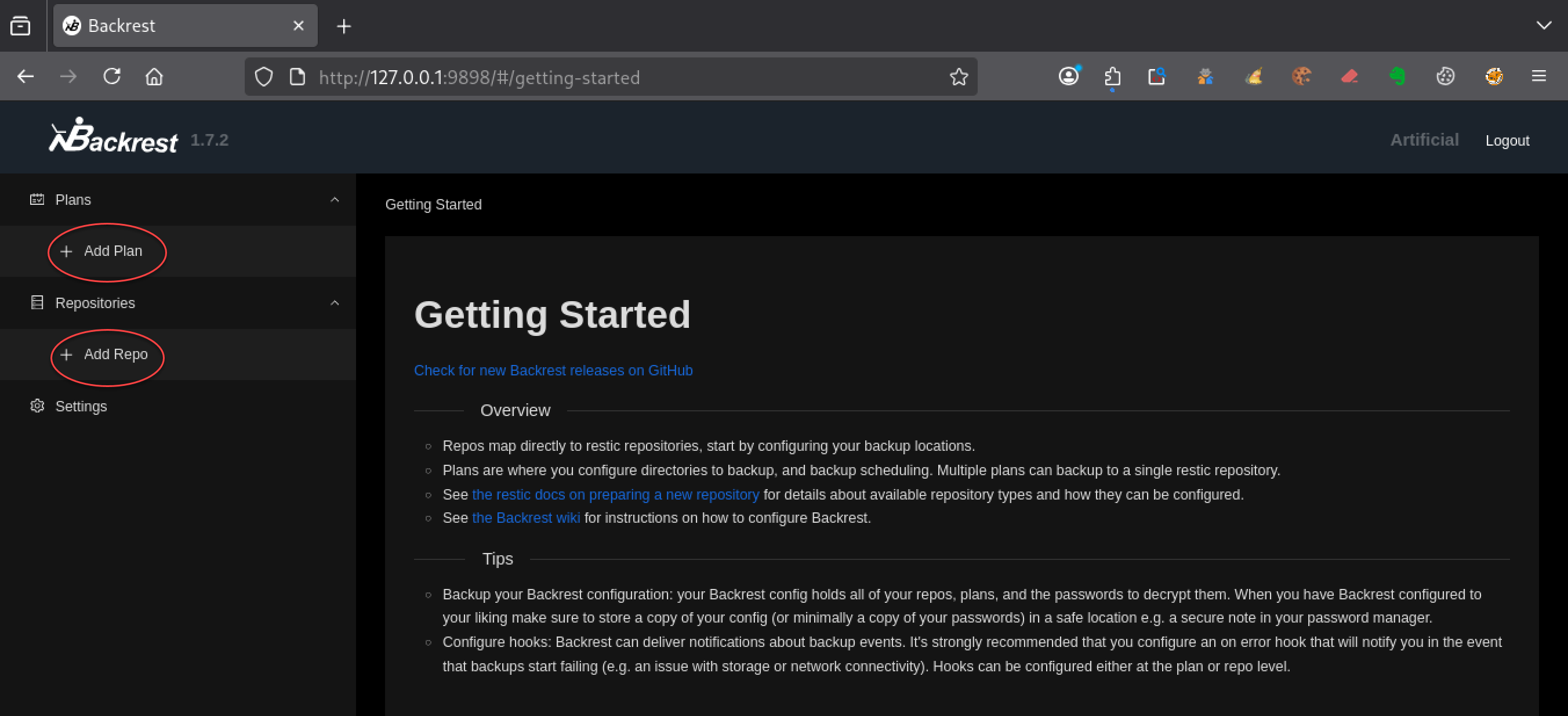Click the tiger face extension icon
Image resolution: width=1568 pixels, height=716 pixels.
pyautogui.click(x=1494, y=76)
